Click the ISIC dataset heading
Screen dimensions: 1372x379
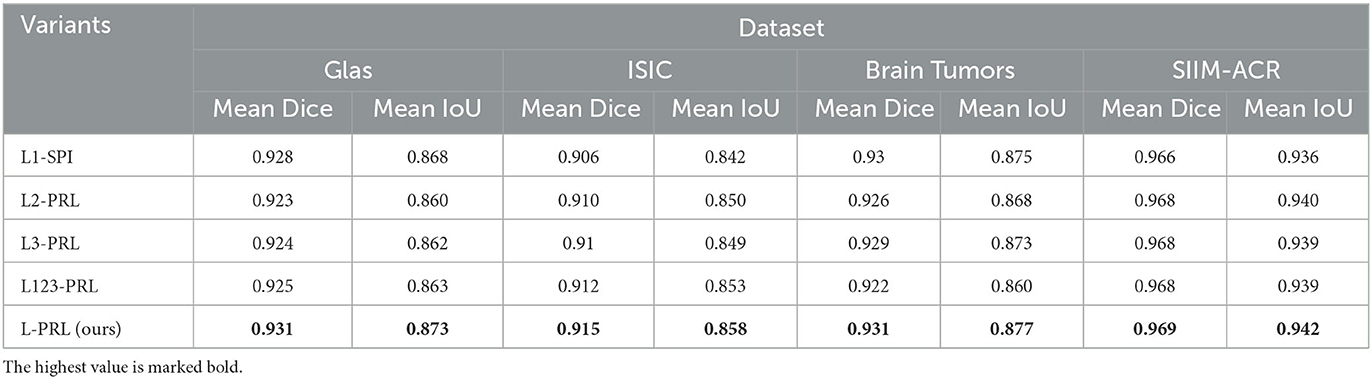(649, 70)
